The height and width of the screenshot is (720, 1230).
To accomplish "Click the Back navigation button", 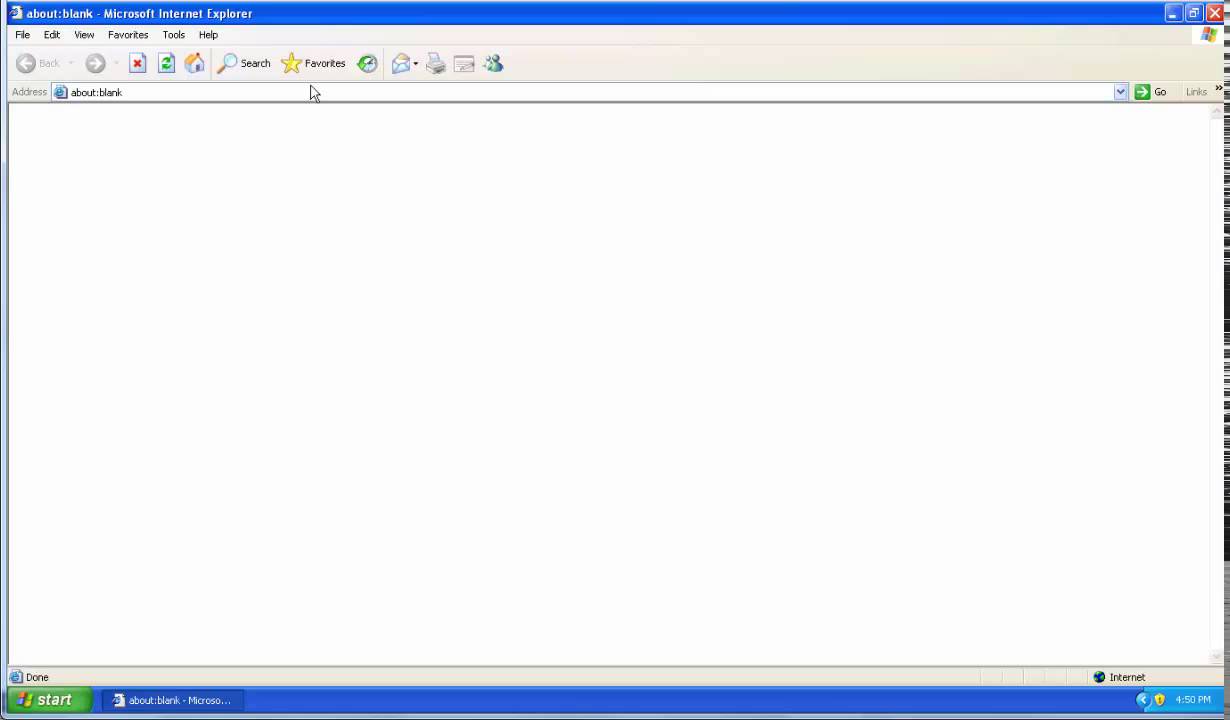I will coord(38,63).
